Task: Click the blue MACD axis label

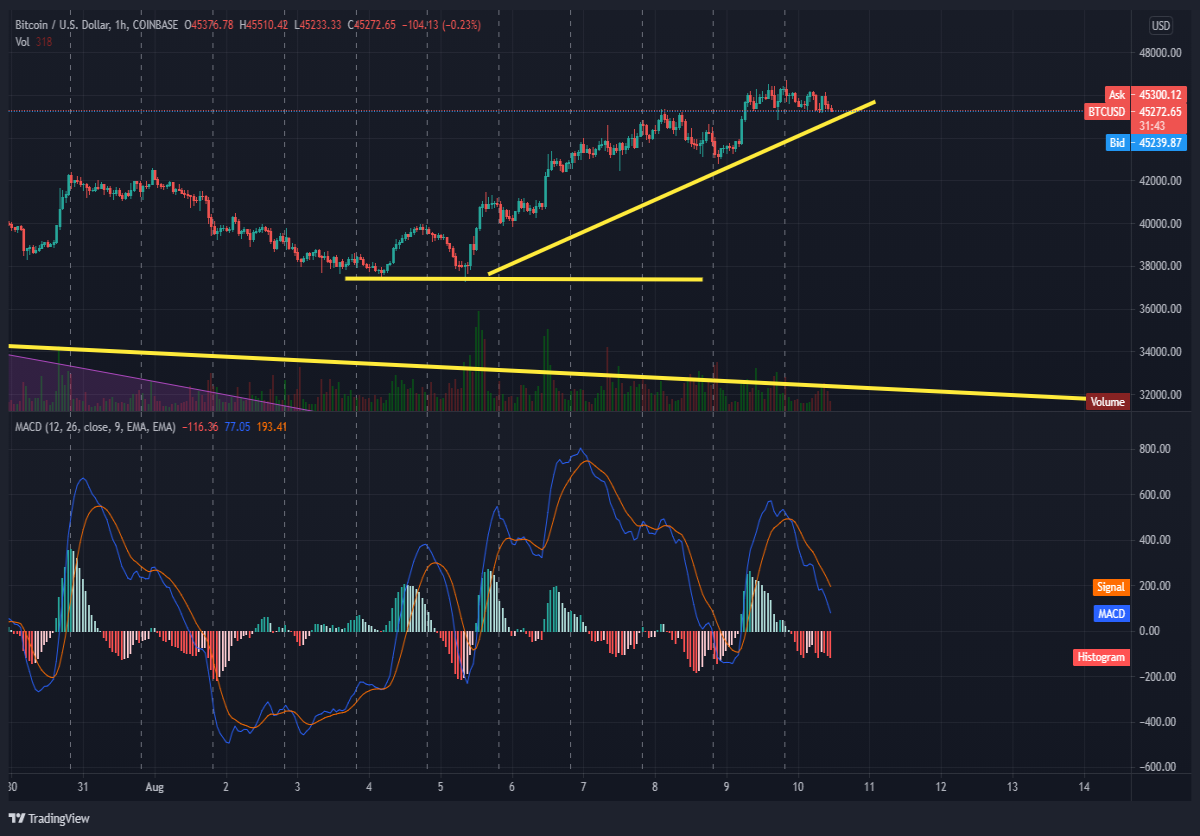Action: coord(1112,613)
